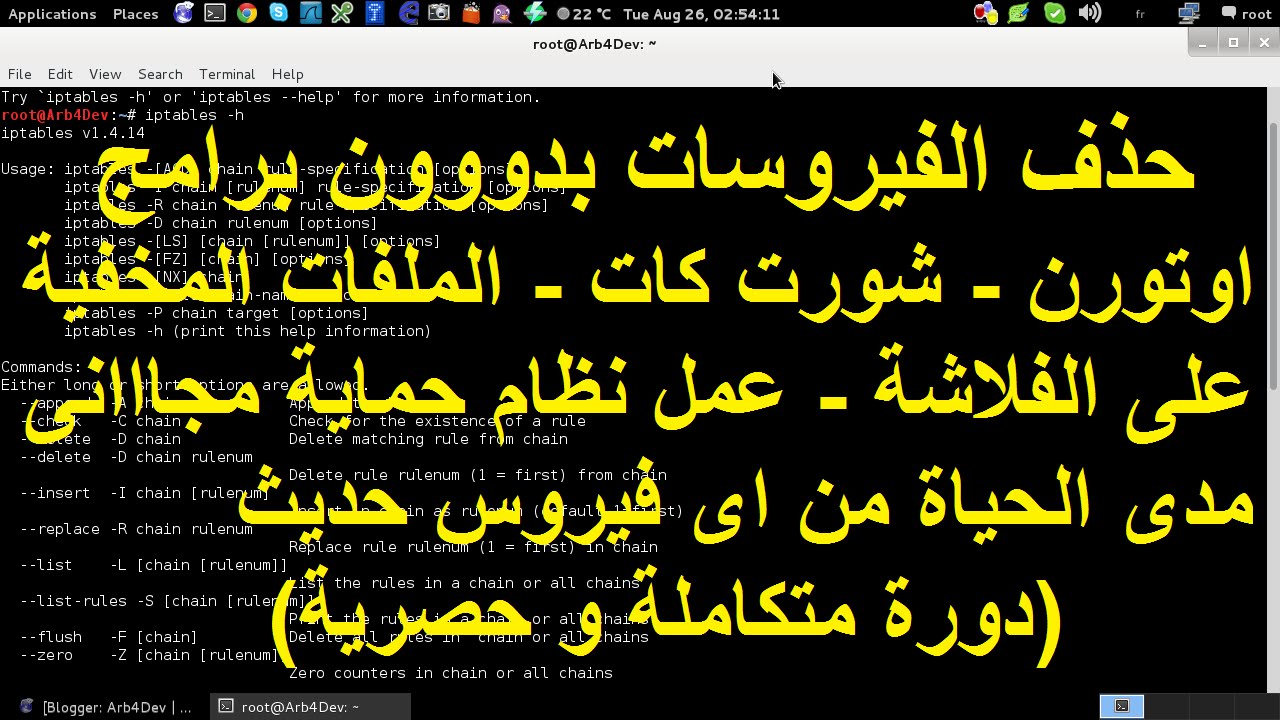Click the colored balls tray icon
Viewport: 1280px width, 720px height.
point(985,13)
